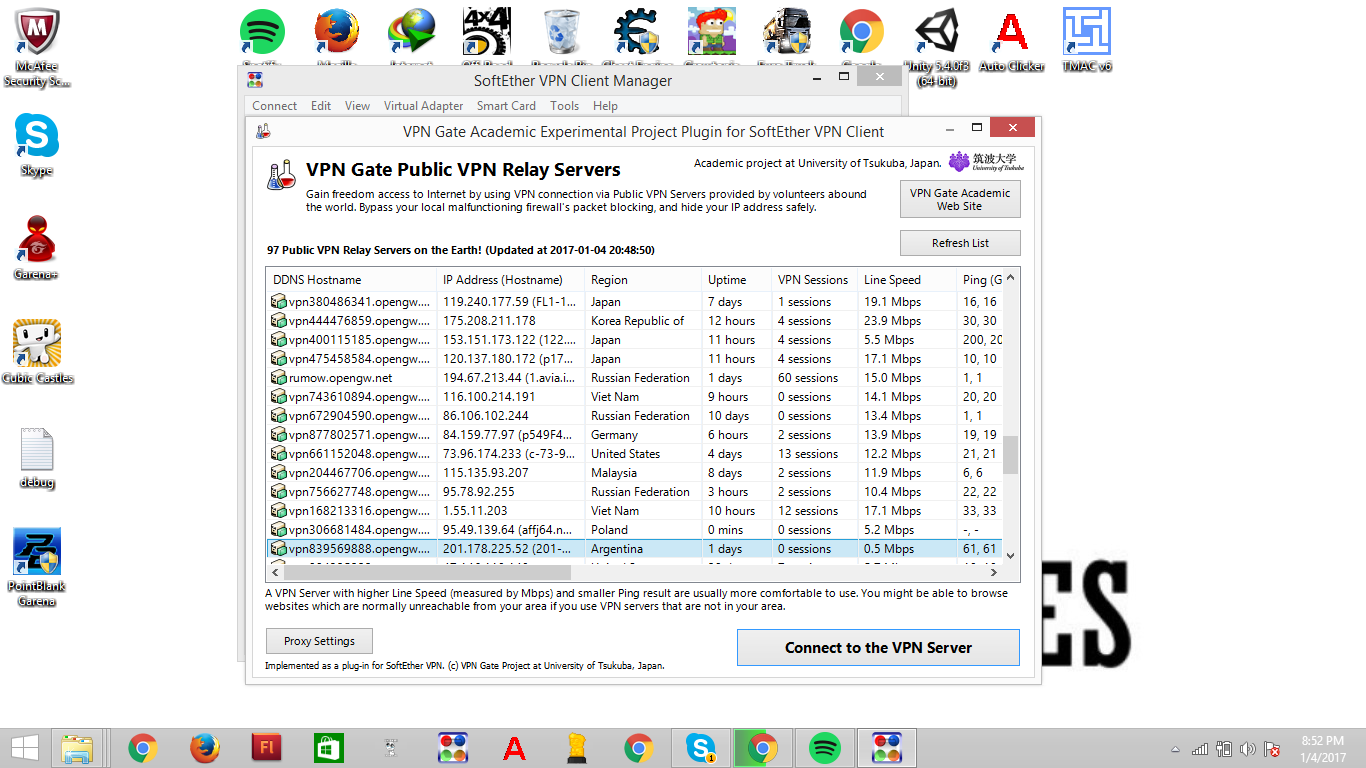Open McAfee Security Scan desktop icon
Viewport: 1366px width, 768px height.
37,47
